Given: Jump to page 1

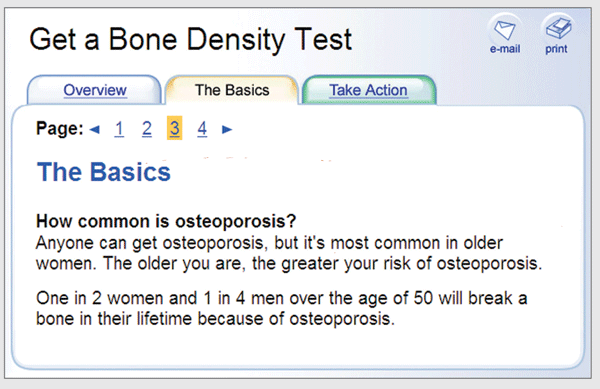Looking at the screenshot, I should [119, 129].
